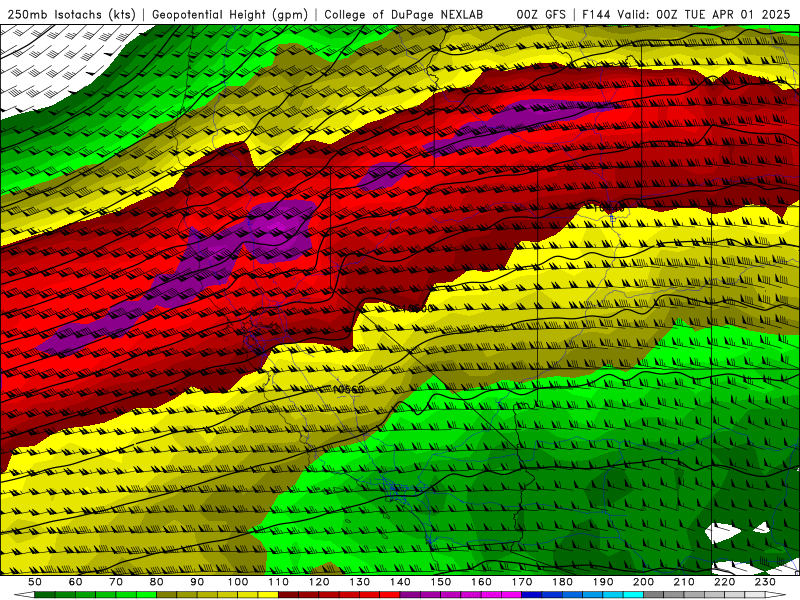
Task: Click 'Valid: 00Z TUE APR 01 2025' text
Action: point(704,15)
